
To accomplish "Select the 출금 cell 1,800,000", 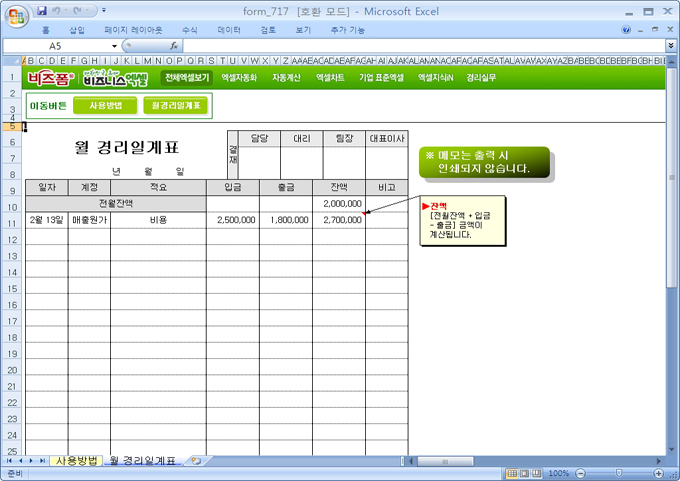I will point(286,220).
